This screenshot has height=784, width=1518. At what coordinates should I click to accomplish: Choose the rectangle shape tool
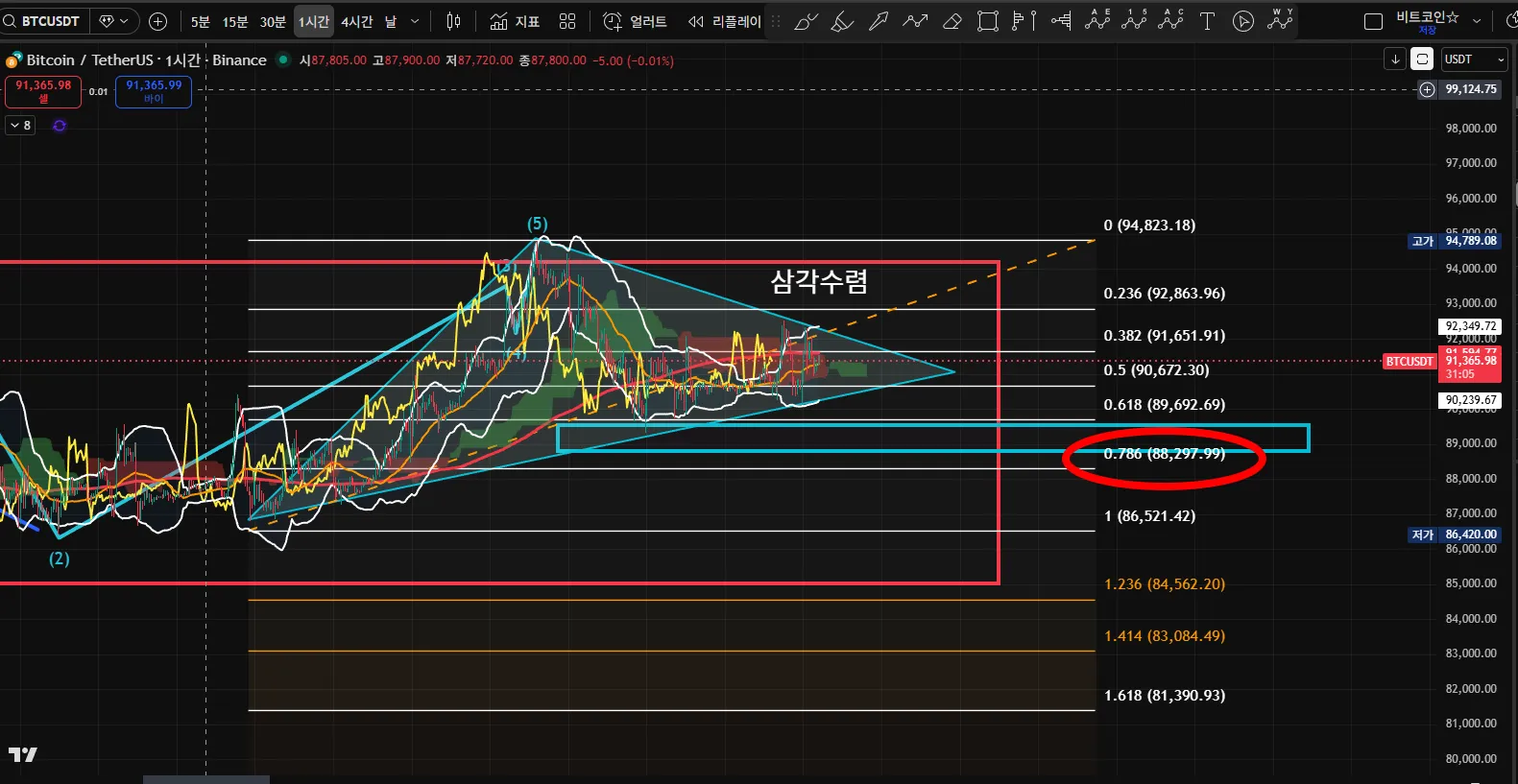[x=987, y=21]
